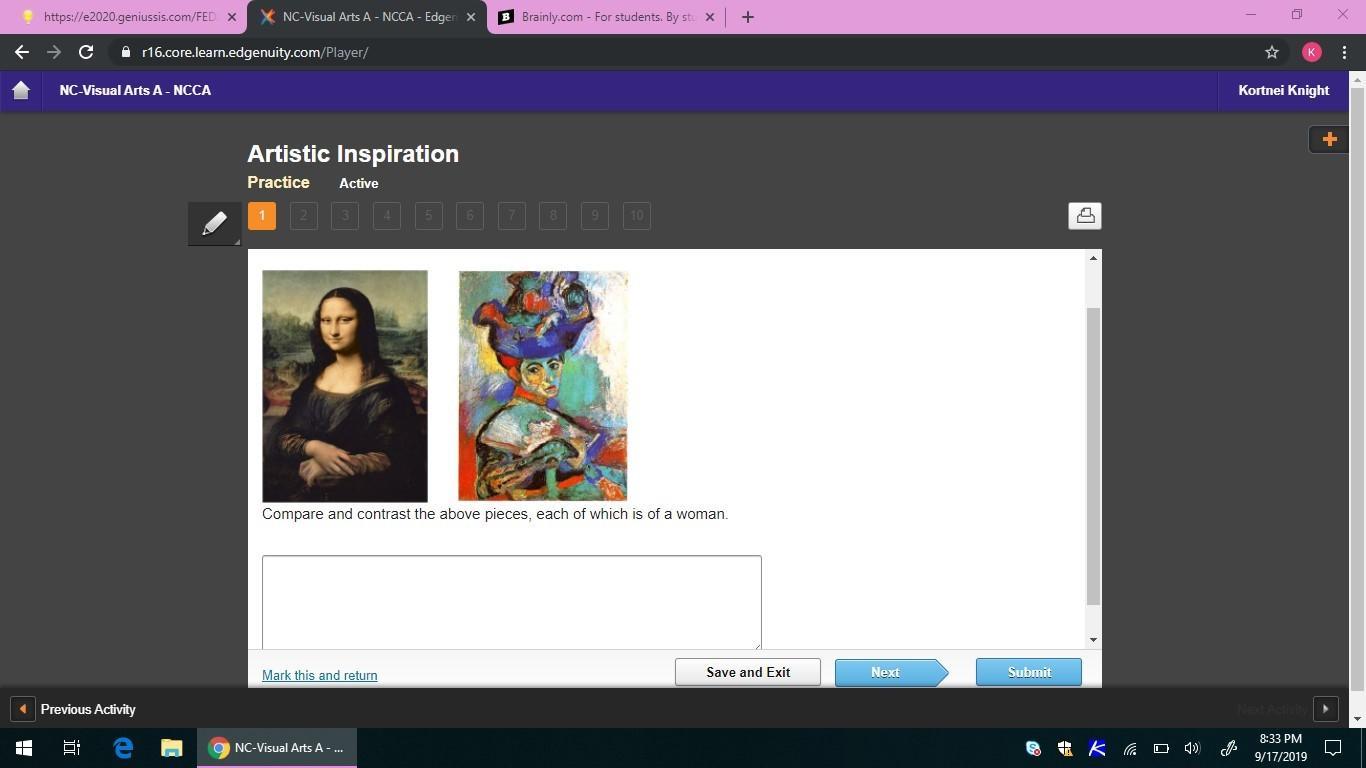Click the print icon button
The height and width of the screenshot is (768, 1366).
pos(1085,216)
